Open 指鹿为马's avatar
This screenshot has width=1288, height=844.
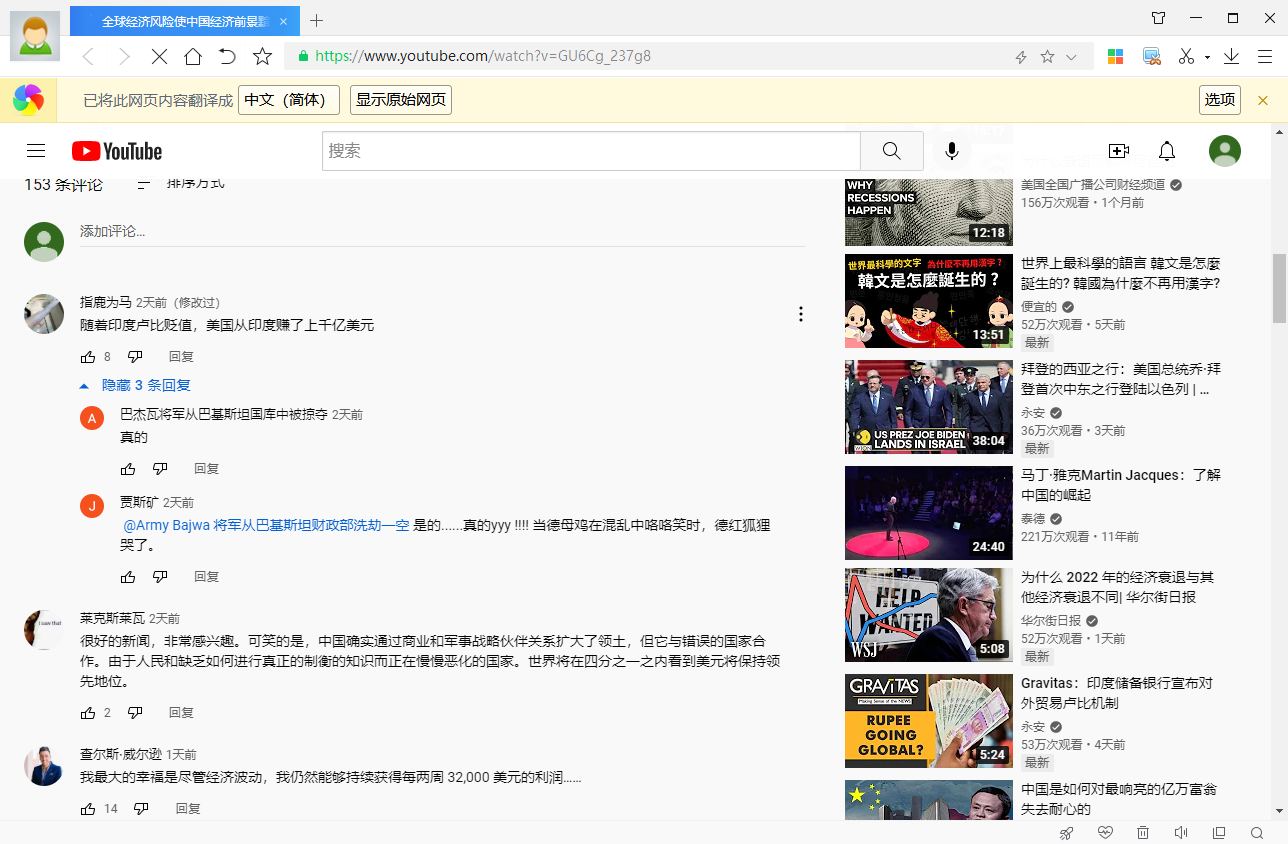click(x=44, y=314)
